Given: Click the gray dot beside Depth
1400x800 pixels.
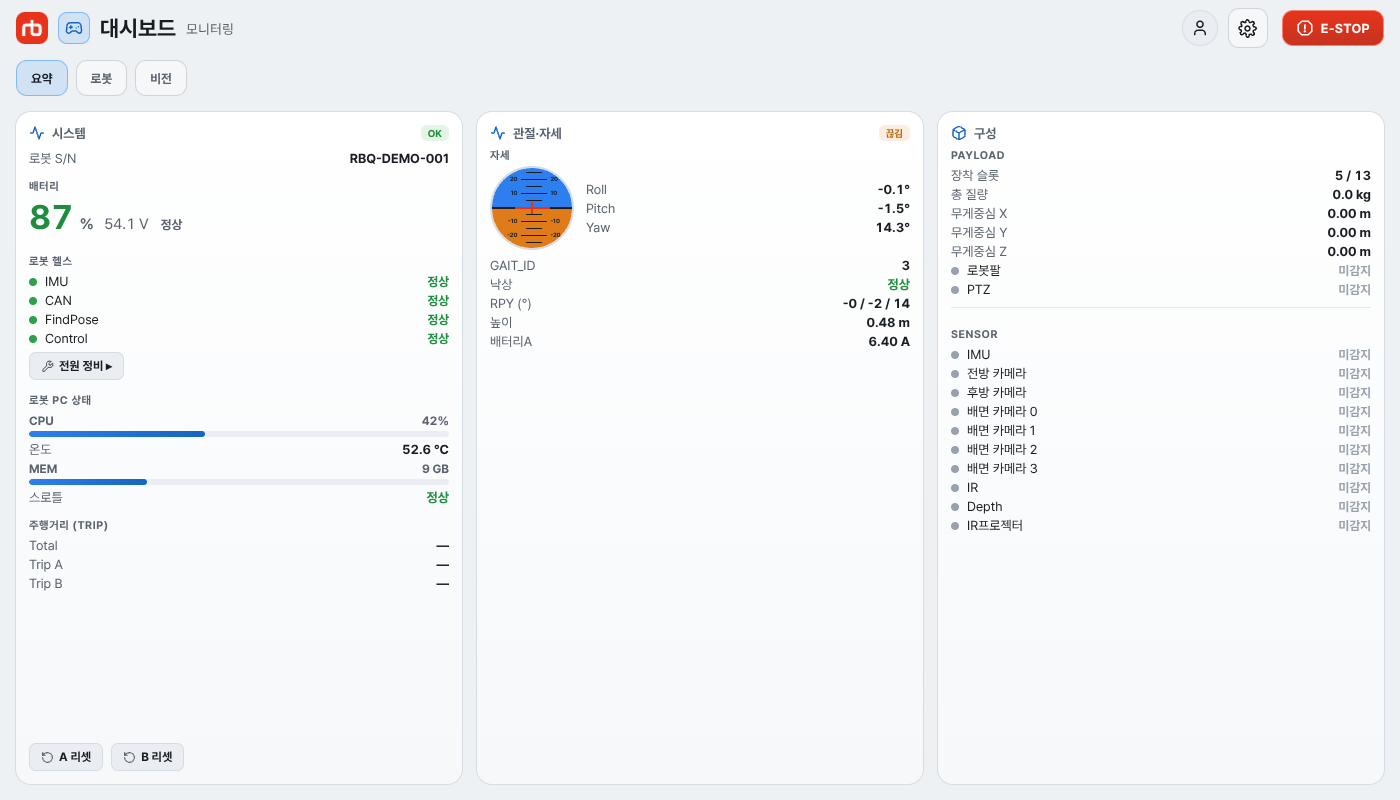Looking at the screenshot, I should pos(955,507).
